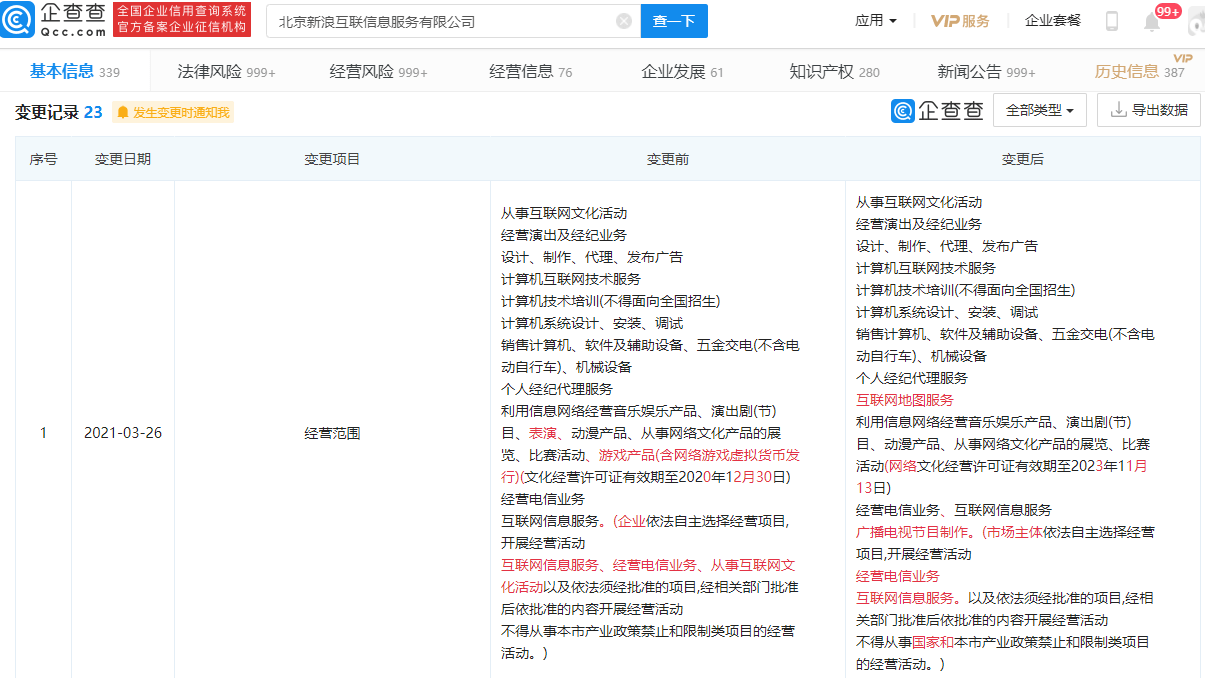This screenshot has width=1205, height=678.
Task: Switch to the 企业发展 tab
Action: tap(683, 72)
